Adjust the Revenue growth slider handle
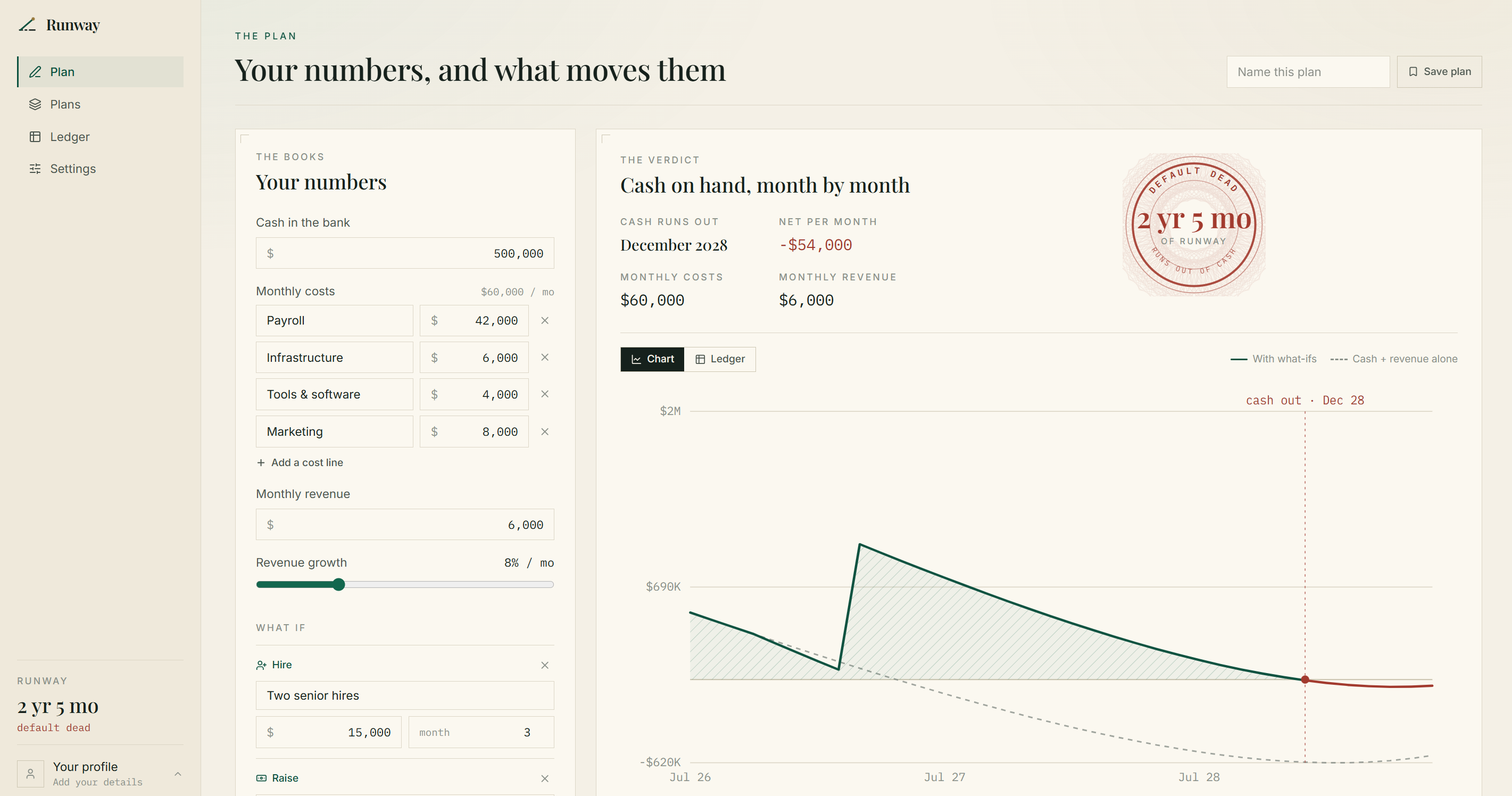Viewport: 1512px width, 796px height. coord(339,585)
